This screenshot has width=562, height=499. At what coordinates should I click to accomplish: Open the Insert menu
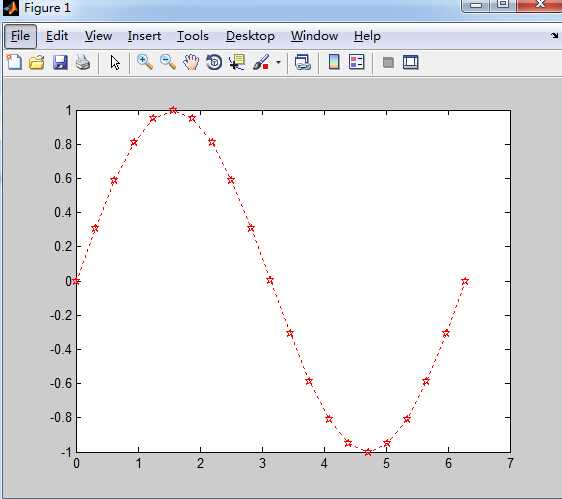click(144, 36)
